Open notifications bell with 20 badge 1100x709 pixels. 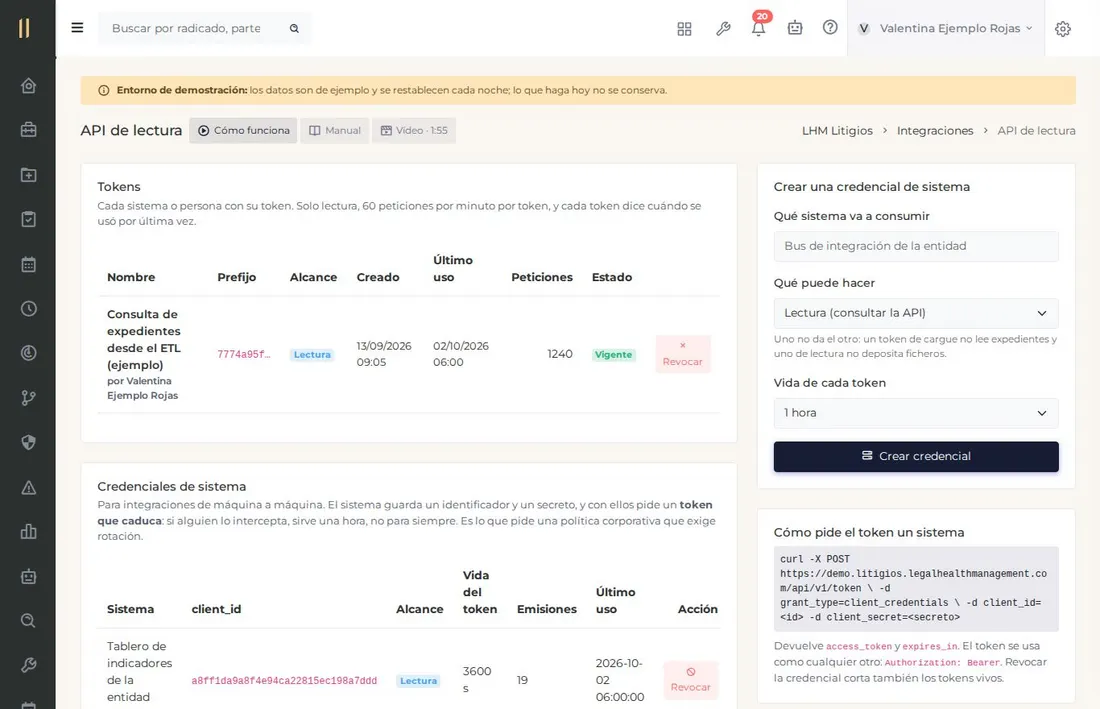pyautogui.click(x=758, y=27)
